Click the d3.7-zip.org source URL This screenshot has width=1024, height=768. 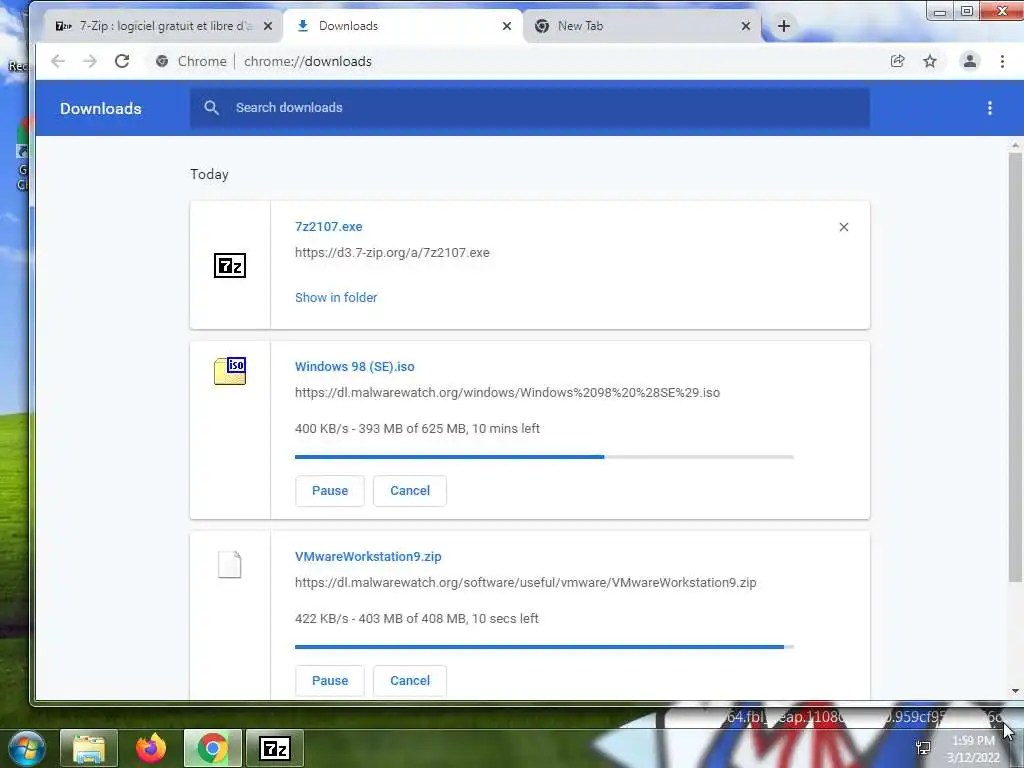pos(392,253)
